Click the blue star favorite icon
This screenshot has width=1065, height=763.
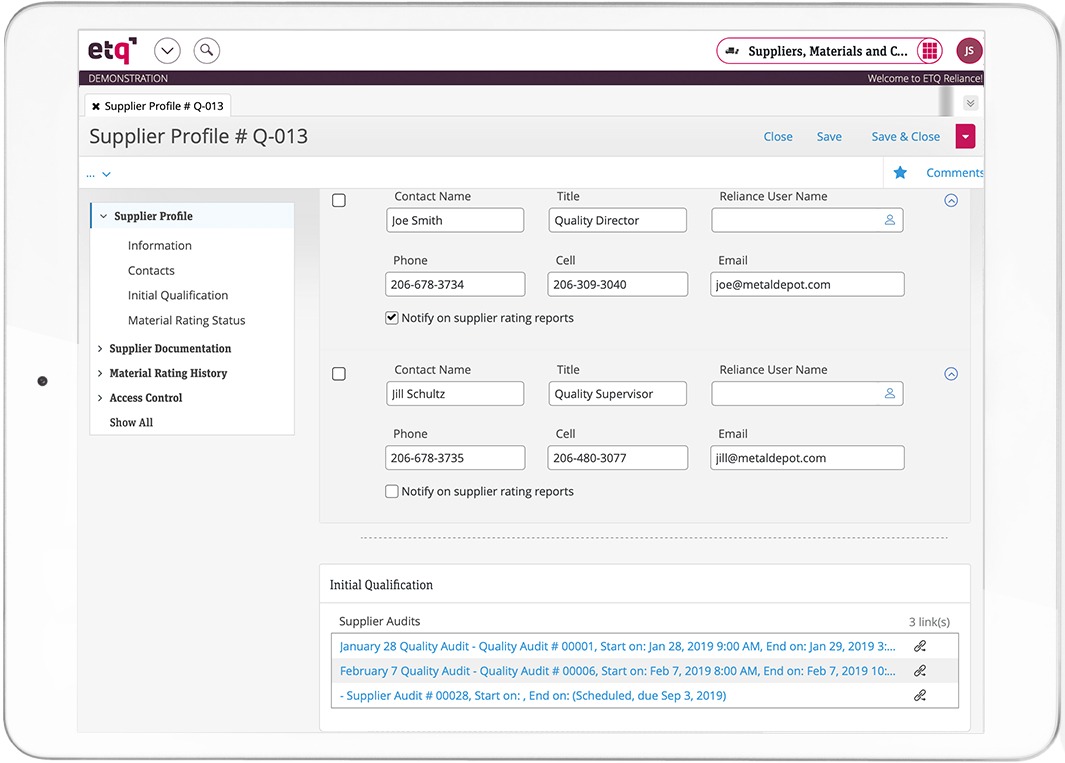(900, 173)
